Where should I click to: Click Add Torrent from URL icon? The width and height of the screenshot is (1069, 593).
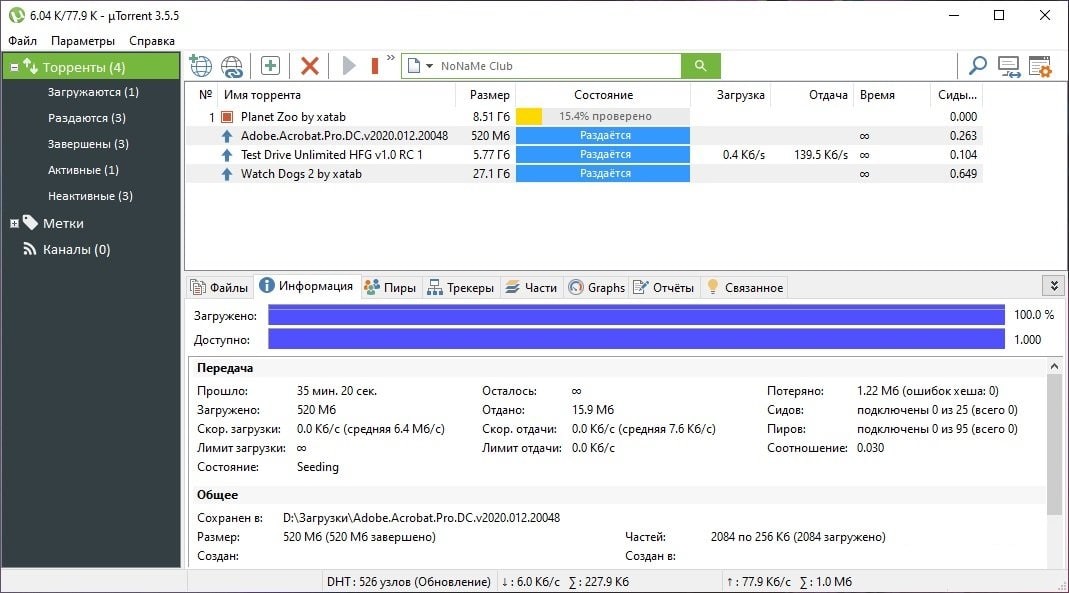click(232, 66)
